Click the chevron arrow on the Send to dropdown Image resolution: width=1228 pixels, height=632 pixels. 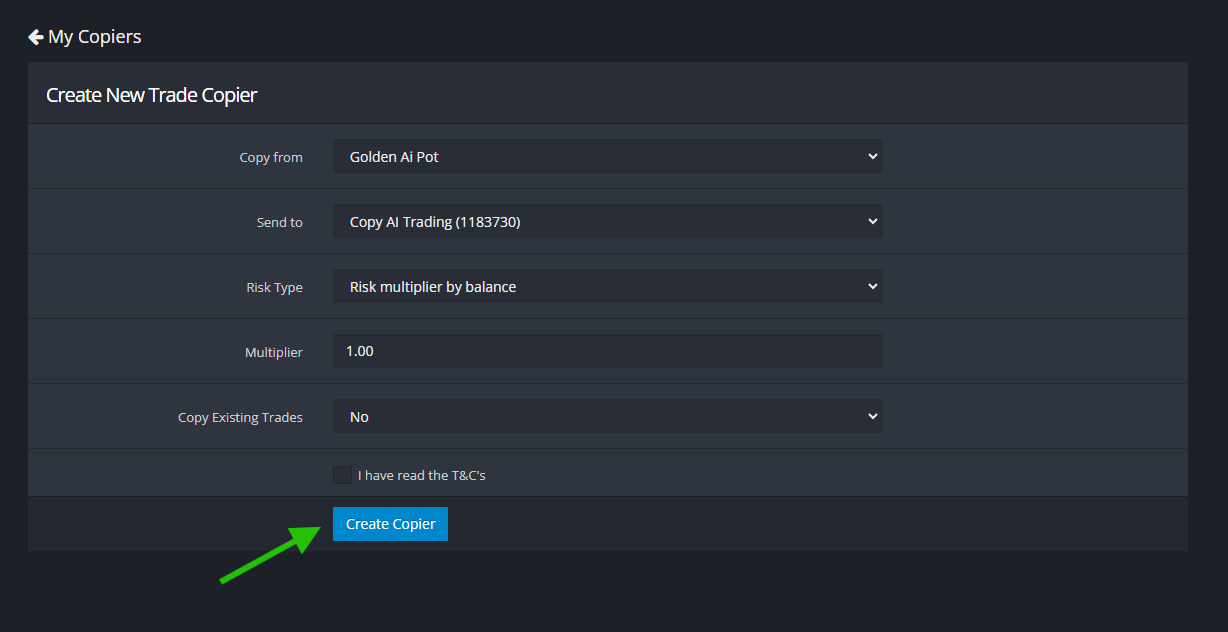(872, 221)
